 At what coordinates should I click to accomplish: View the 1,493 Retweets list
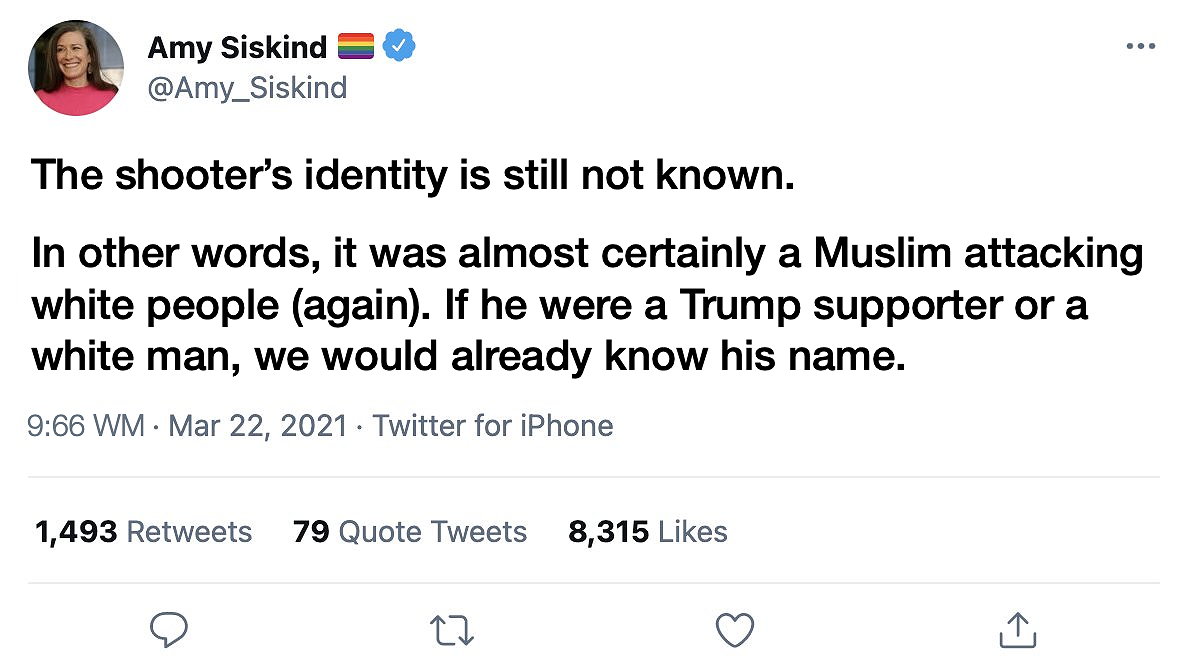click(x=143, y=531)
